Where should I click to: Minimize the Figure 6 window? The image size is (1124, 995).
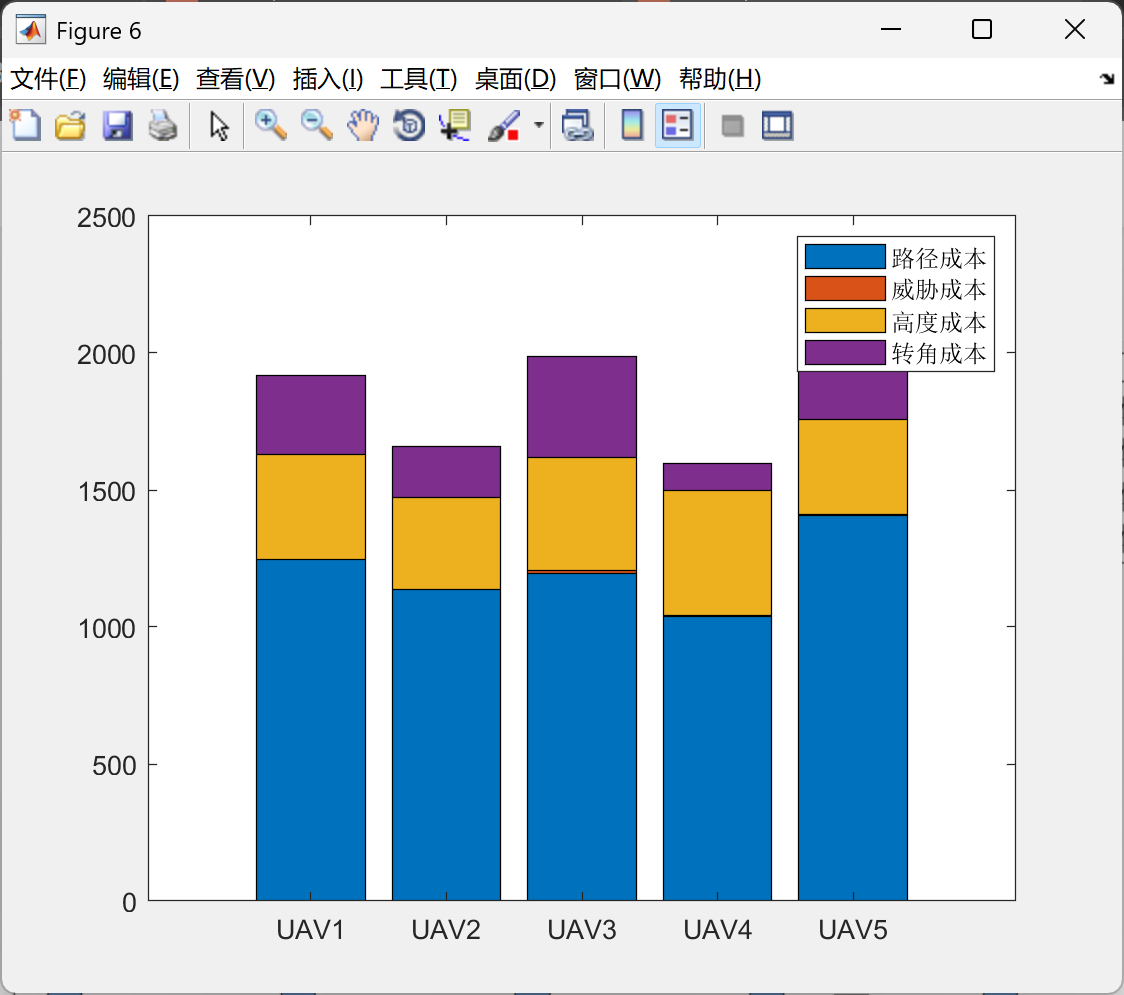click(890, 29)
